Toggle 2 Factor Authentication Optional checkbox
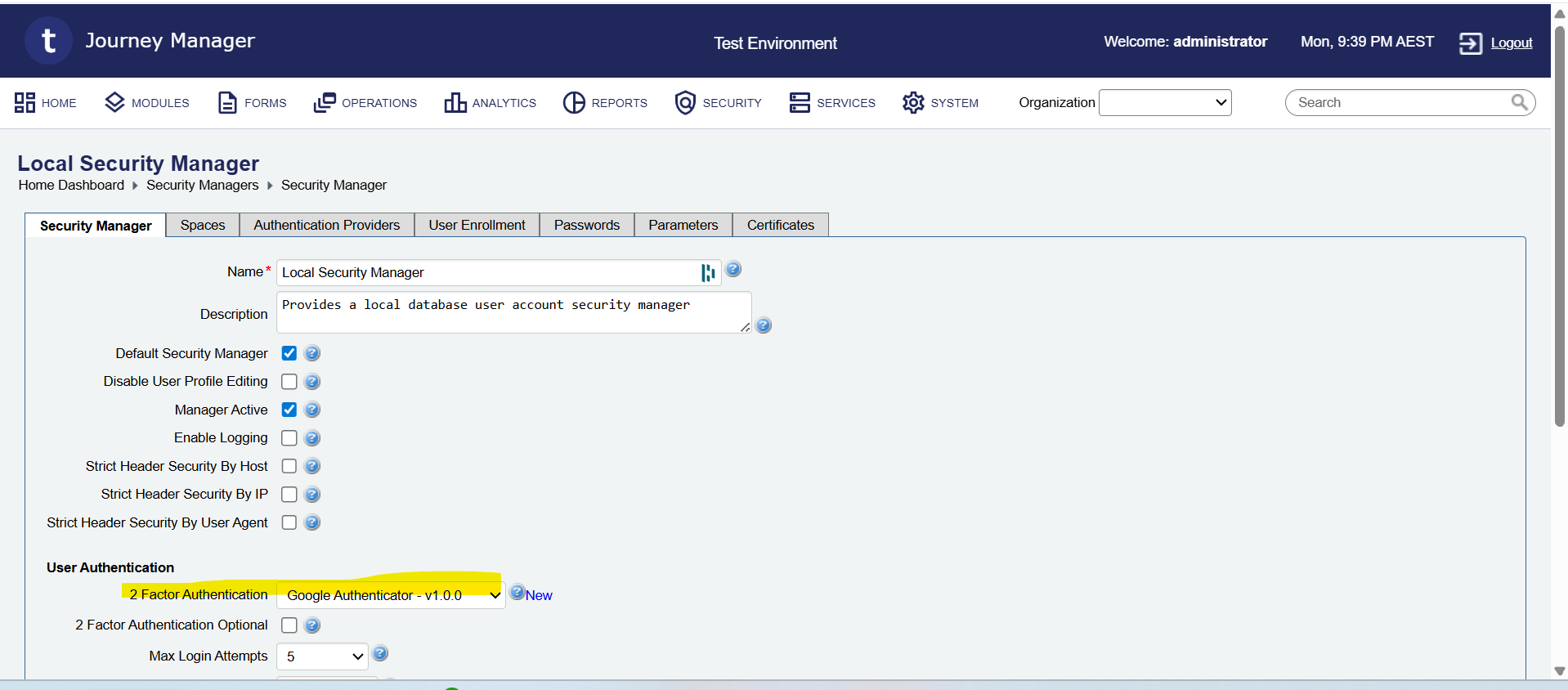Viewport: 1568px width, 690px height. click(x=289, y=625)
